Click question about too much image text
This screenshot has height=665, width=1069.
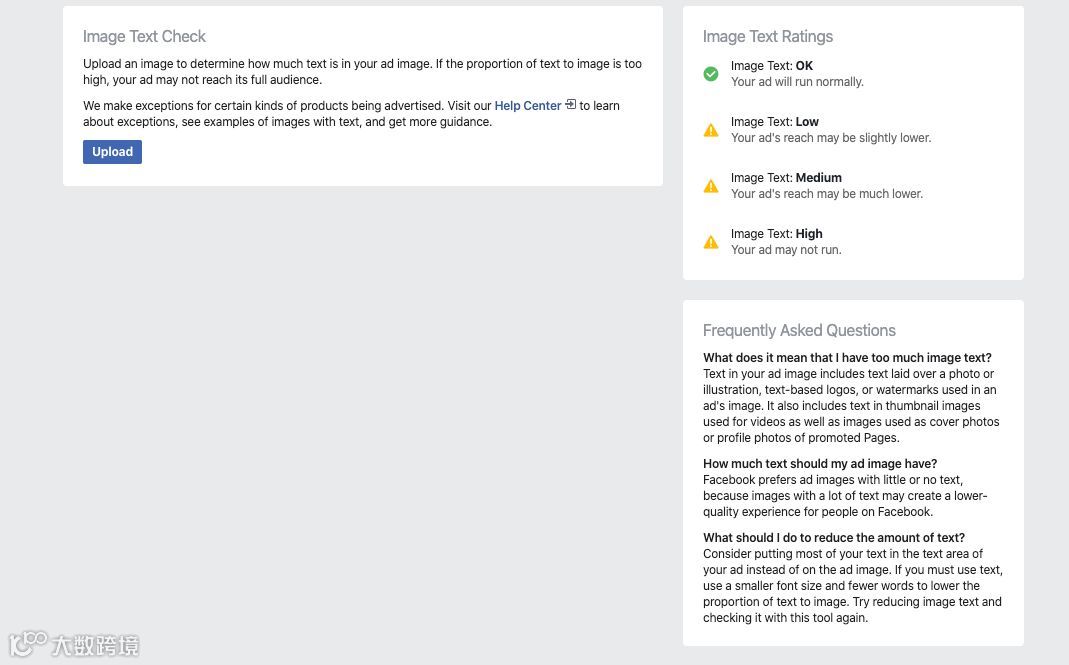pos(847,358)
